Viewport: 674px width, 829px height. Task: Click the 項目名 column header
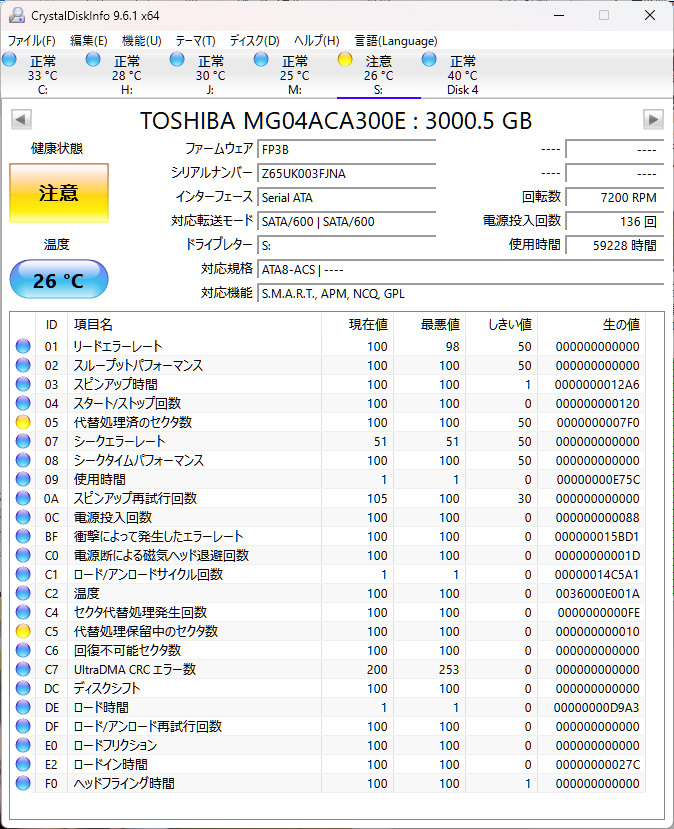click(x=194, y=325)
